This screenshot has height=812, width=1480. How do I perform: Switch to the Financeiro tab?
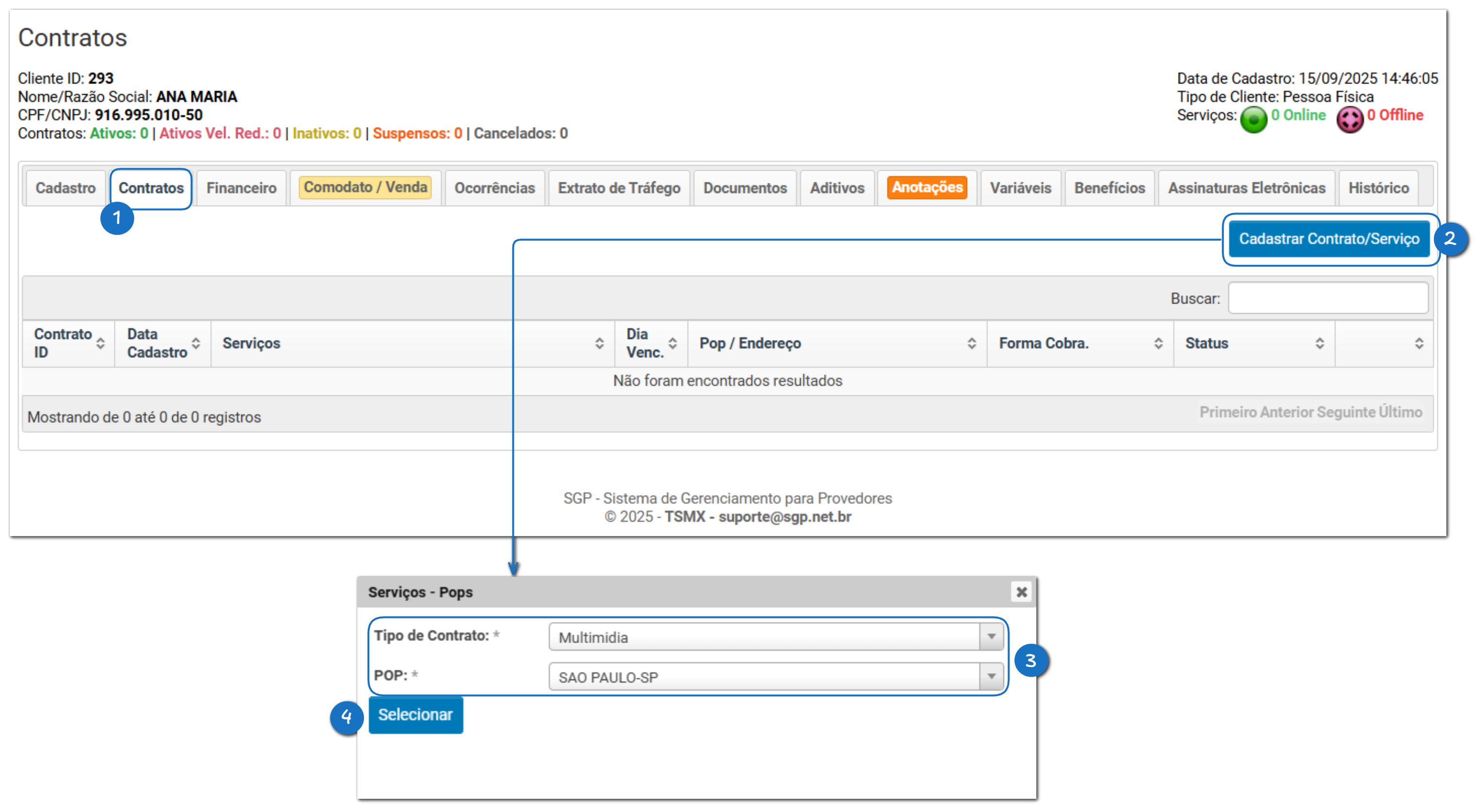(241, 188)
